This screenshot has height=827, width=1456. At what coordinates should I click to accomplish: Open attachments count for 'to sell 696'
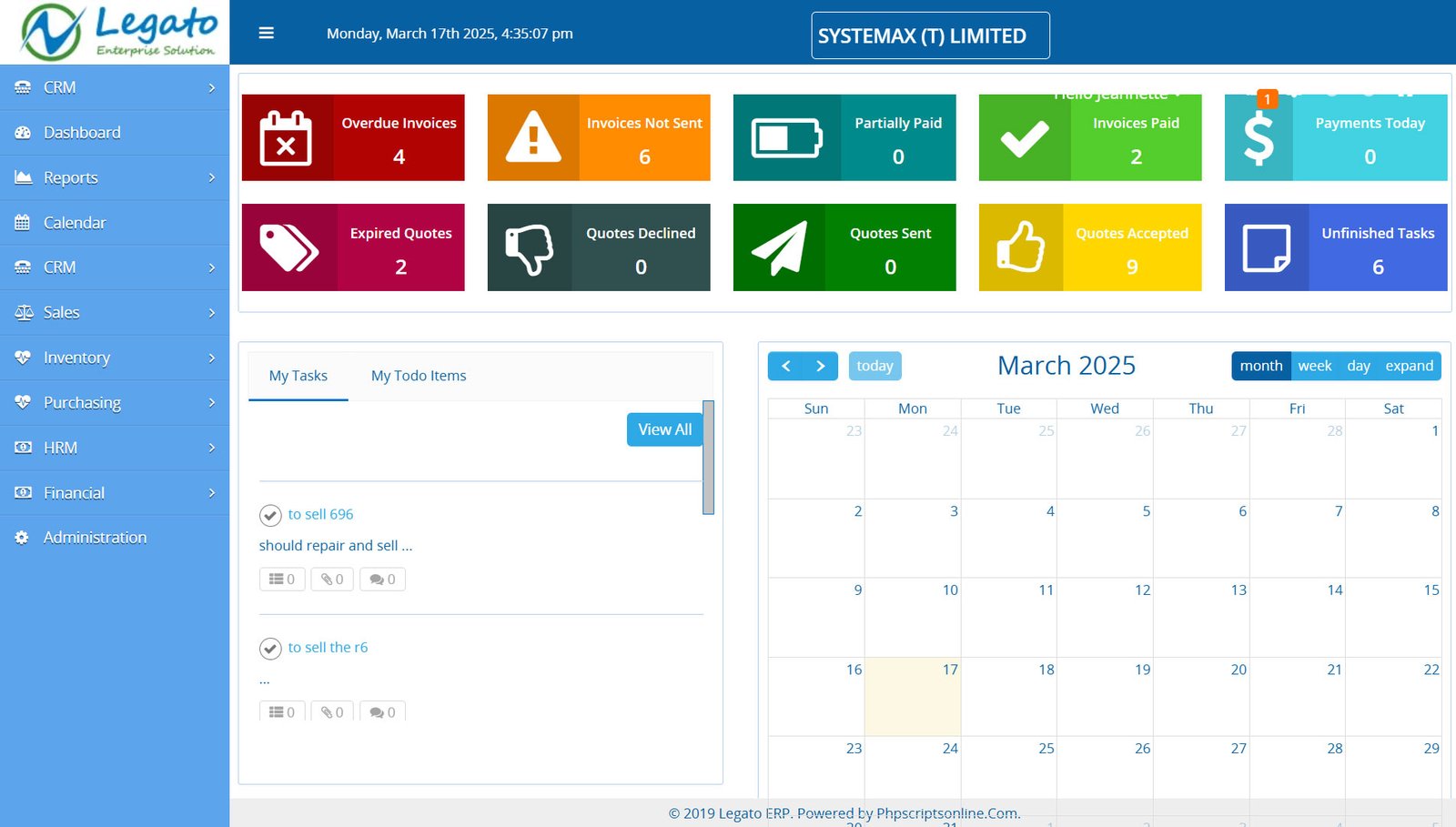pos(332,580)
